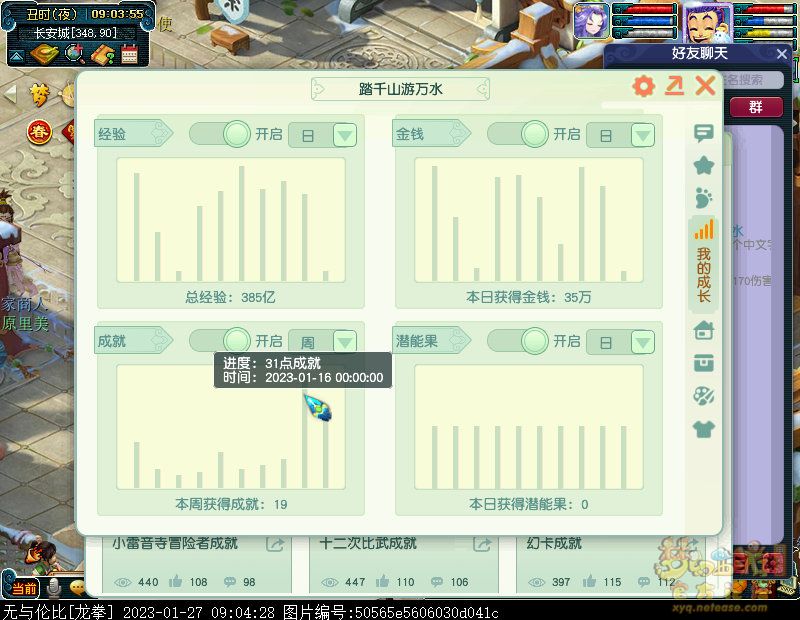Image resolution: width=800 pixels, height=620 pixels.
Task: Open the help book question icon
Action: tap(103, 54)
